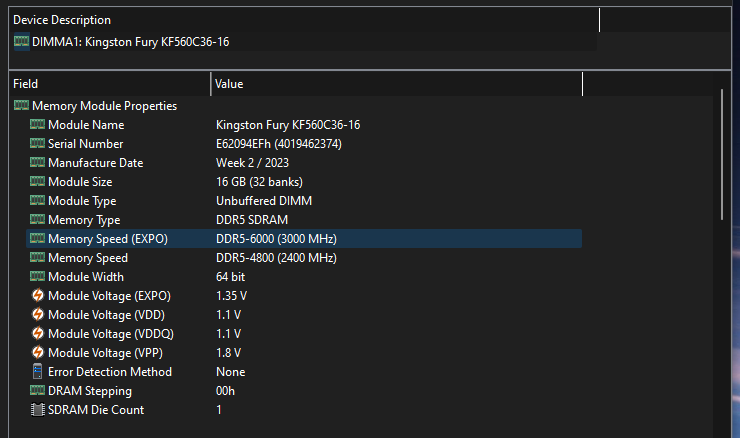Click the Error Detection Method icon
740x438 pixels.
38,372
